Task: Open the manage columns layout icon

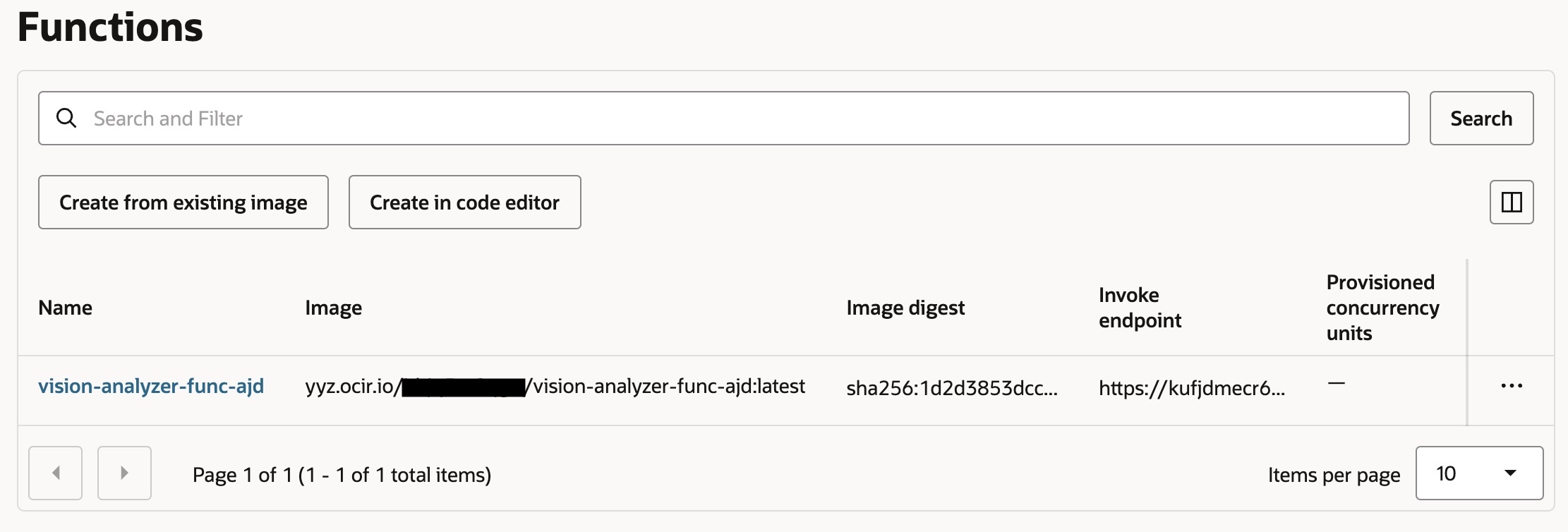Action: (1511, 202)
